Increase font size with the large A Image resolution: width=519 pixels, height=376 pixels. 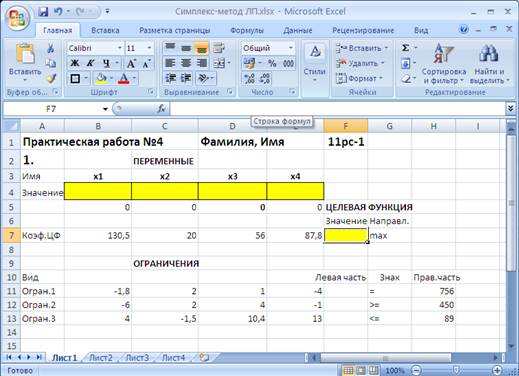131,63
